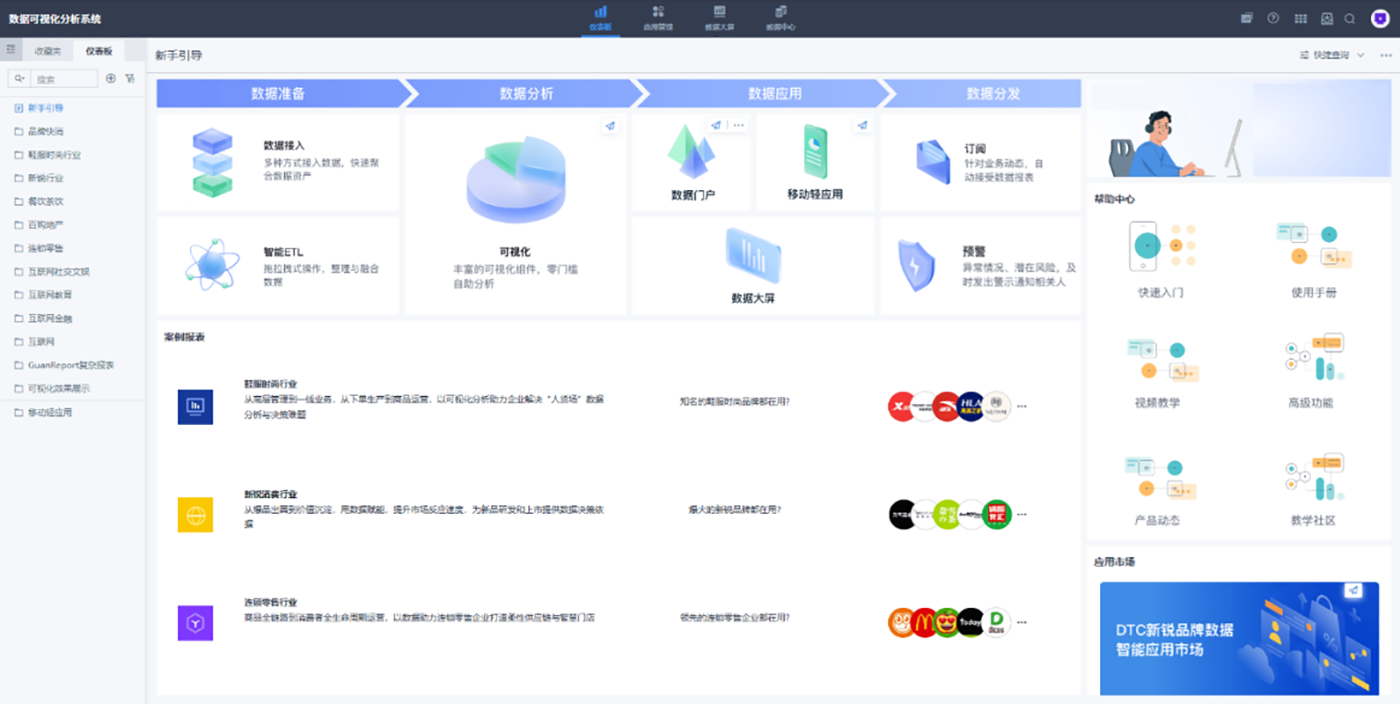
Task: Click the 鞋服时尚行业 case report title
Action: (271, 383)
